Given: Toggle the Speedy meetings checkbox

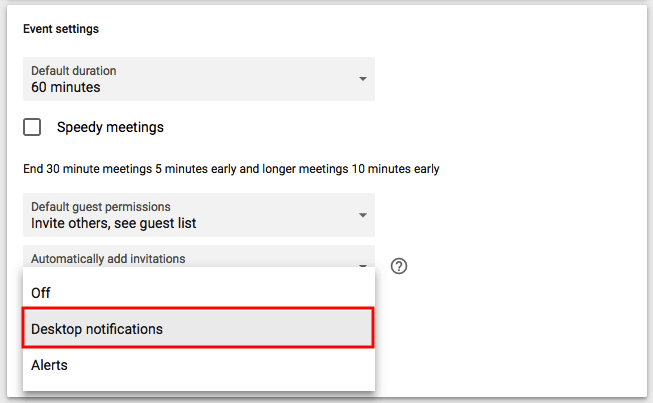Looking at the screenshot, I should (x=33, y=127).
